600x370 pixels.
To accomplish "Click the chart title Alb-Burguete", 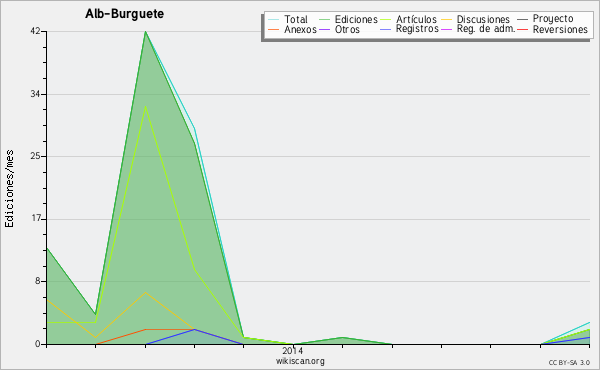I will 124,14.
